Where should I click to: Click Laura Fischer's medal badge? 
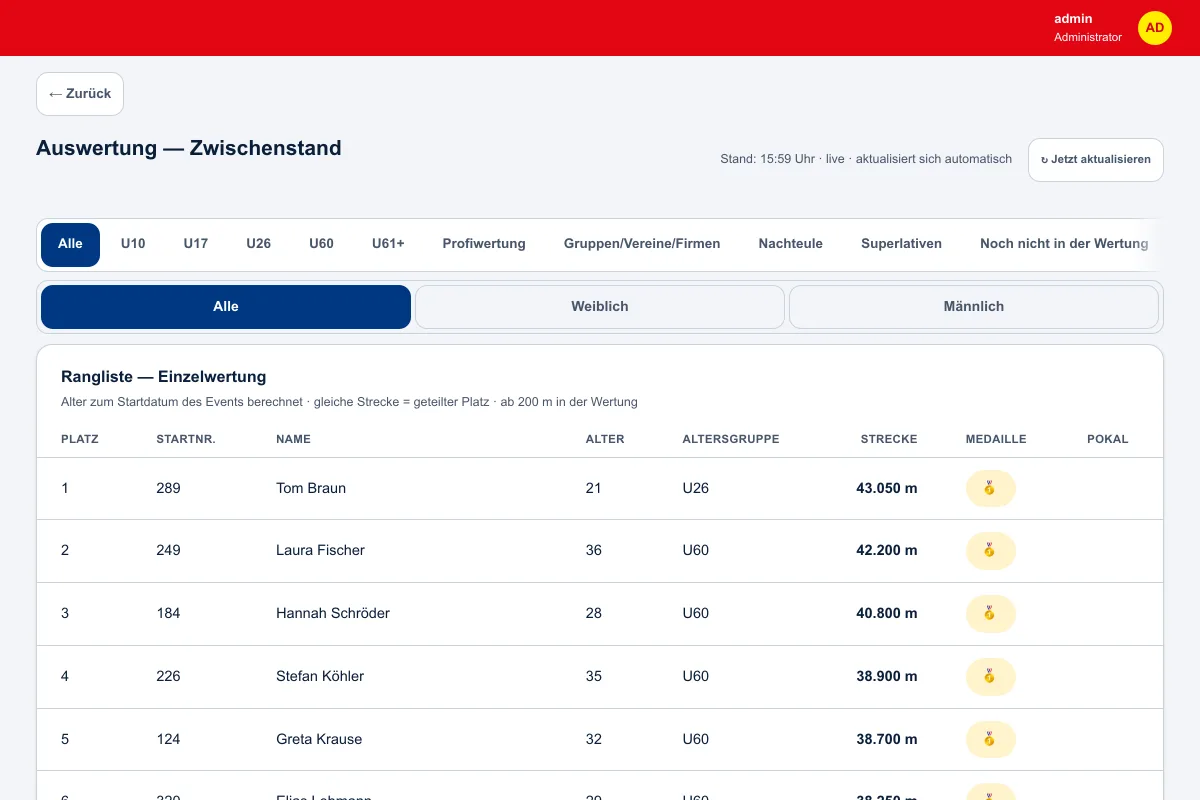point(990,551)
